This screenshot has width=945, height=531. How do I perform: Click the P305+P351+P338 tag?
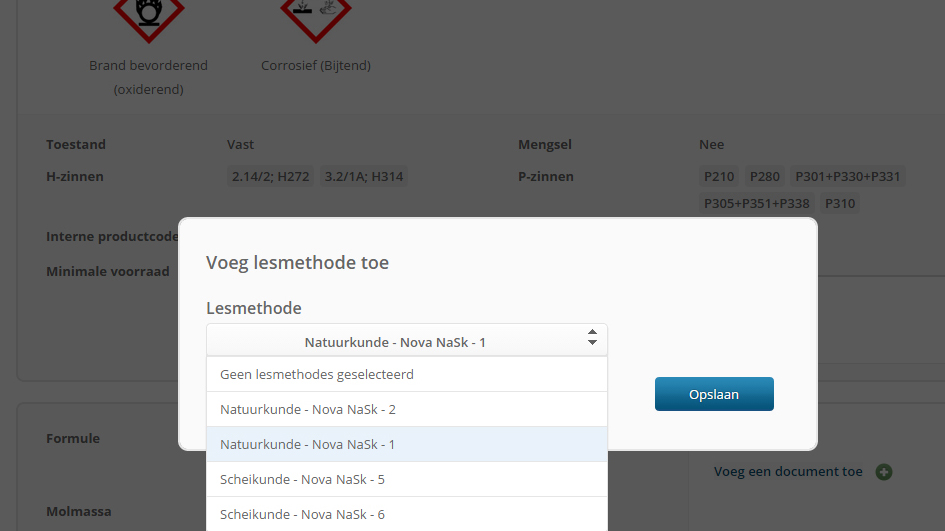tap(756, 203)
